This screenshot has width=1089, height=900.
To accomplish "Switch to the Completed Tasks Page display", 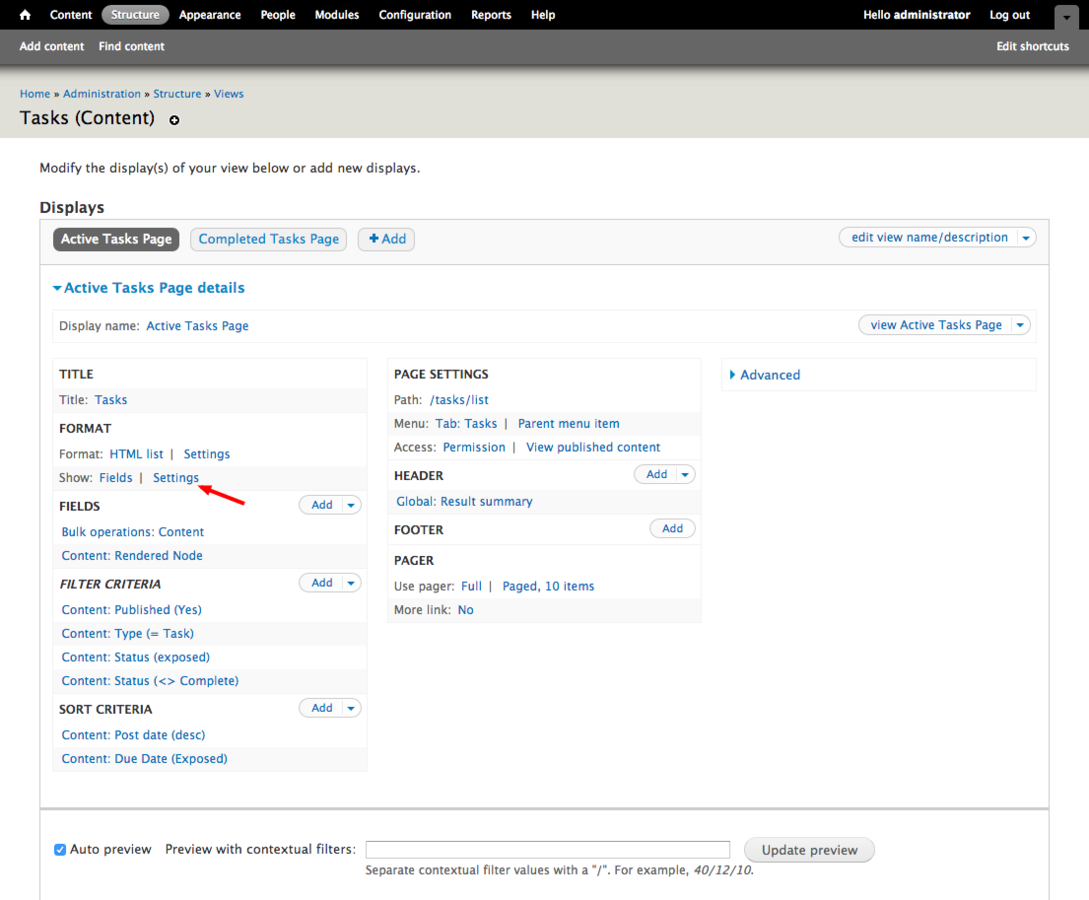I will pos(269,239).
